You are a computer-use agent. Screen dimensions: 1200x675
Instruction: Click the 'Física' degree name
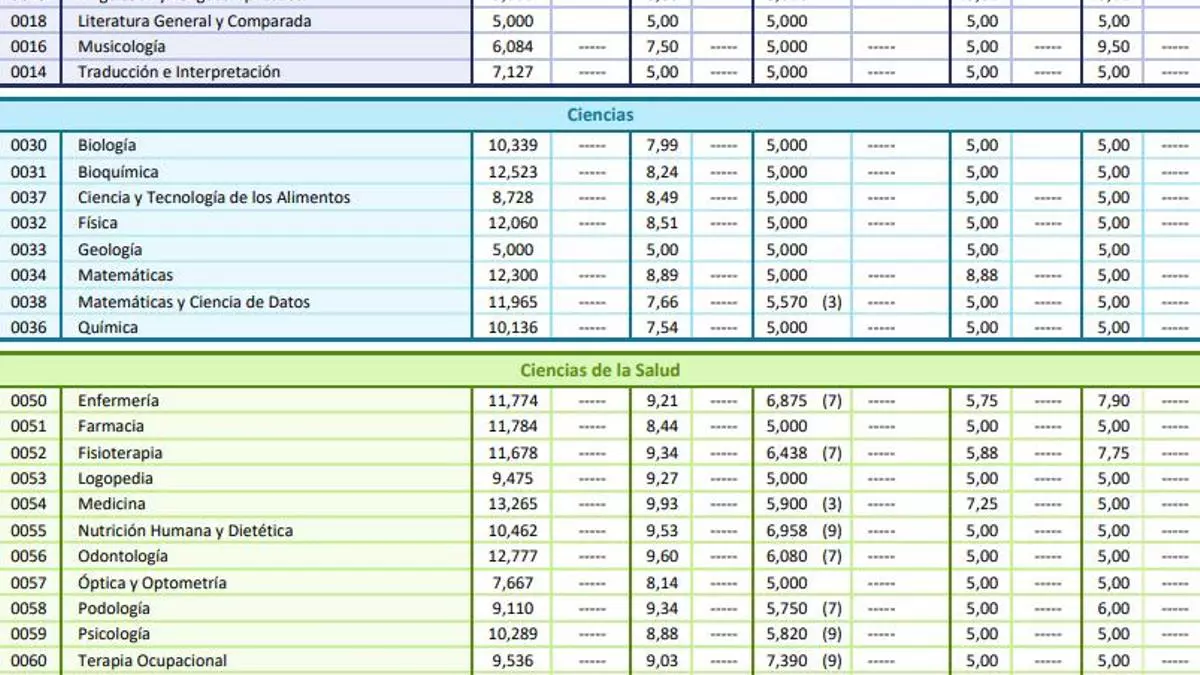click(97, 223)
